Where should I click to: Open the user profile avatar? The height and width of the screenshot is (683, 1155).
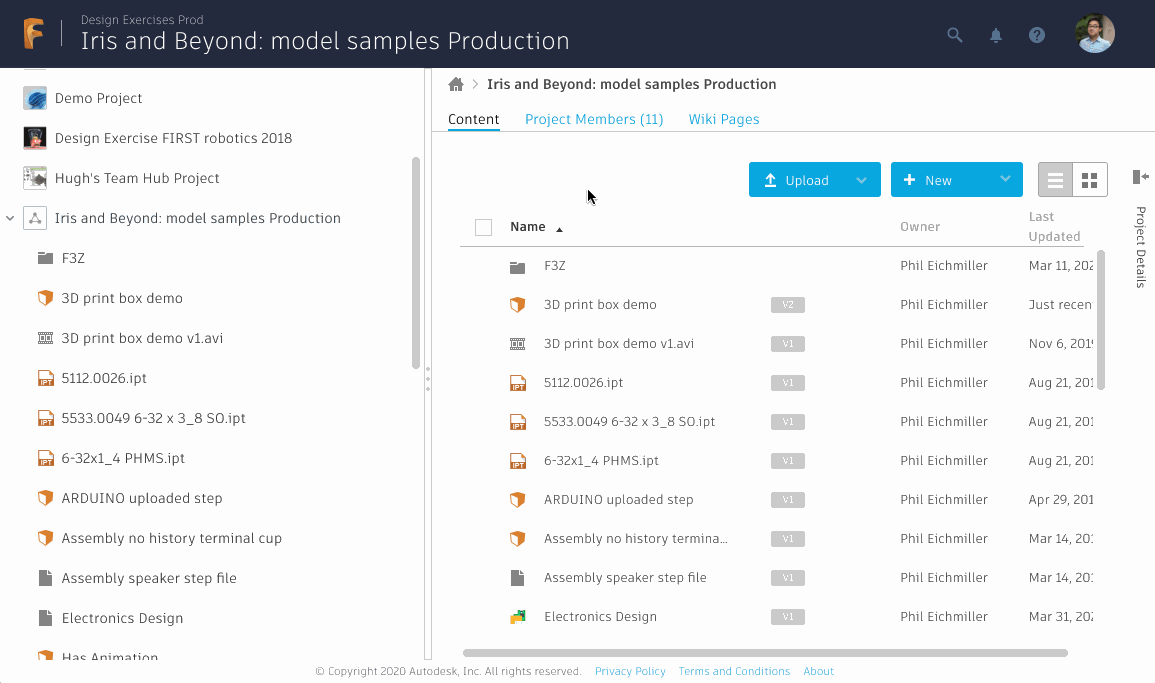[1094, 34]
